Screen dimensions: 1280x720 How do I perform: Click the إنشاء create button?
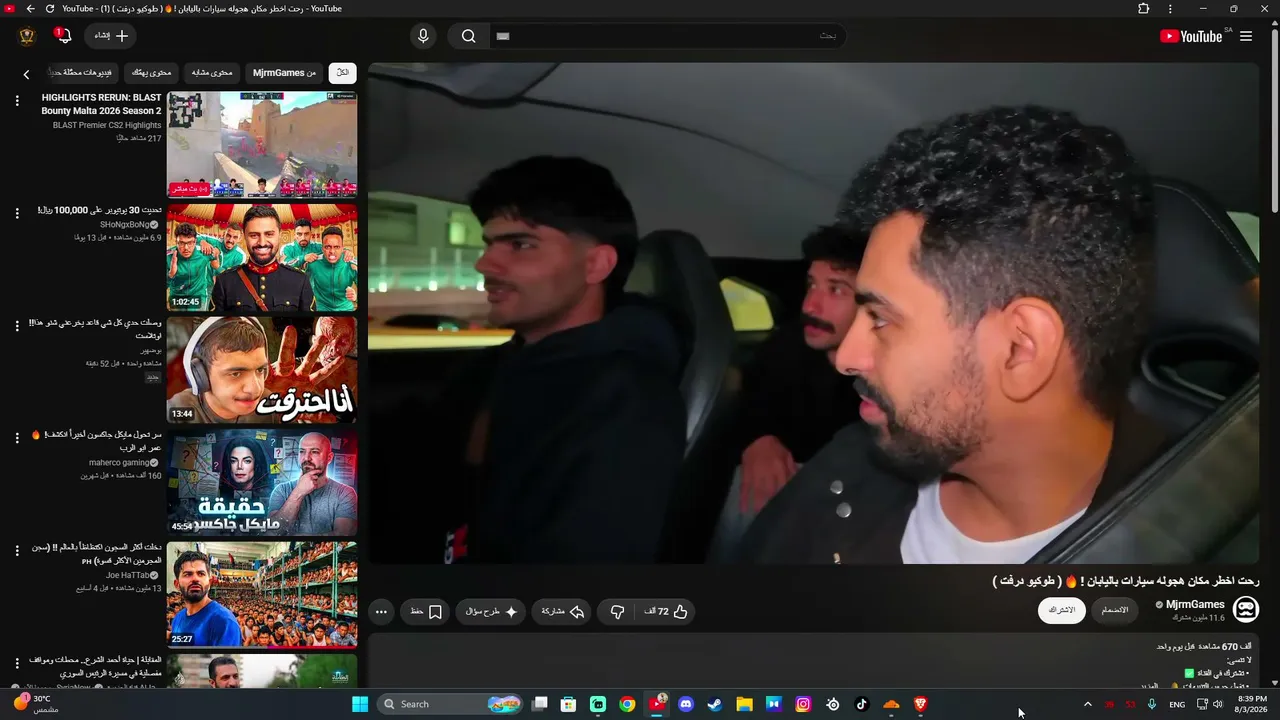pyautogui.click(x=111, y=36)
